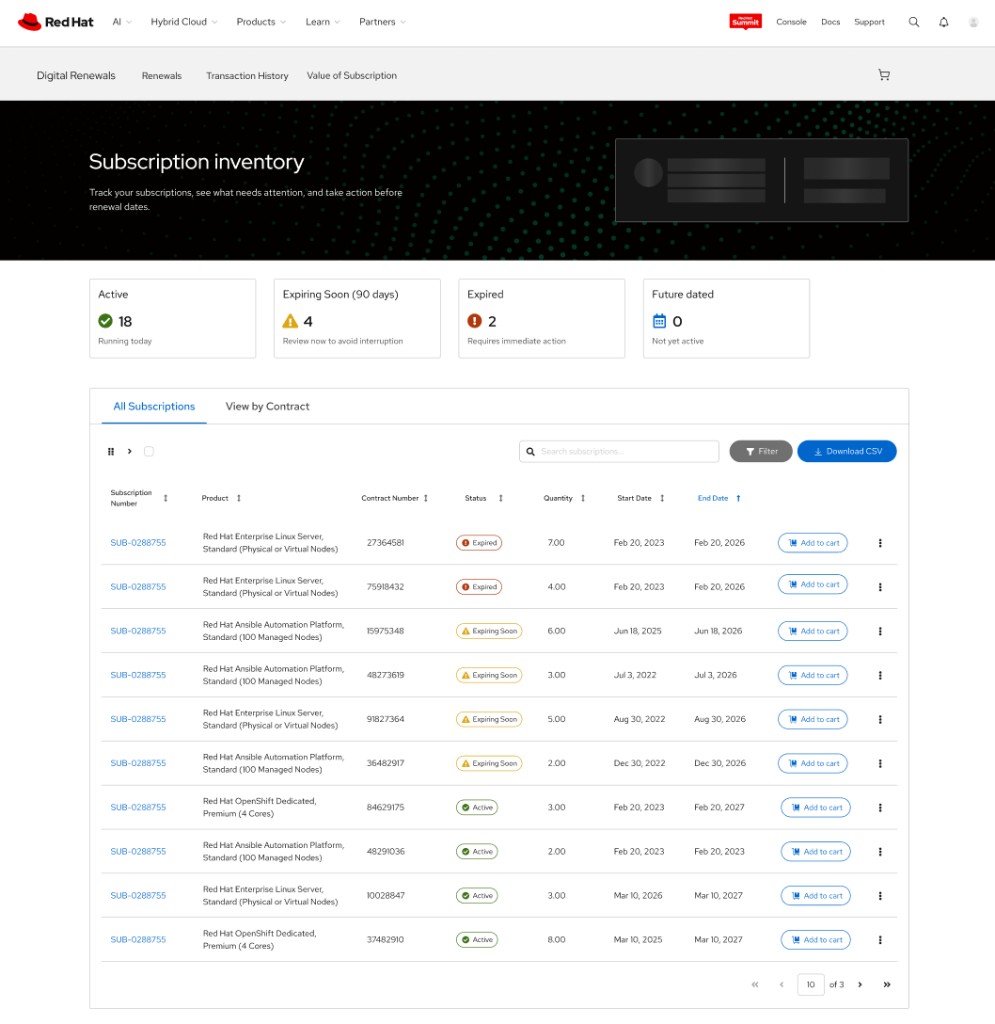Open kebab menu for contract 27364581
This screenshot has width=995, height=1024.
pos(880,543)
